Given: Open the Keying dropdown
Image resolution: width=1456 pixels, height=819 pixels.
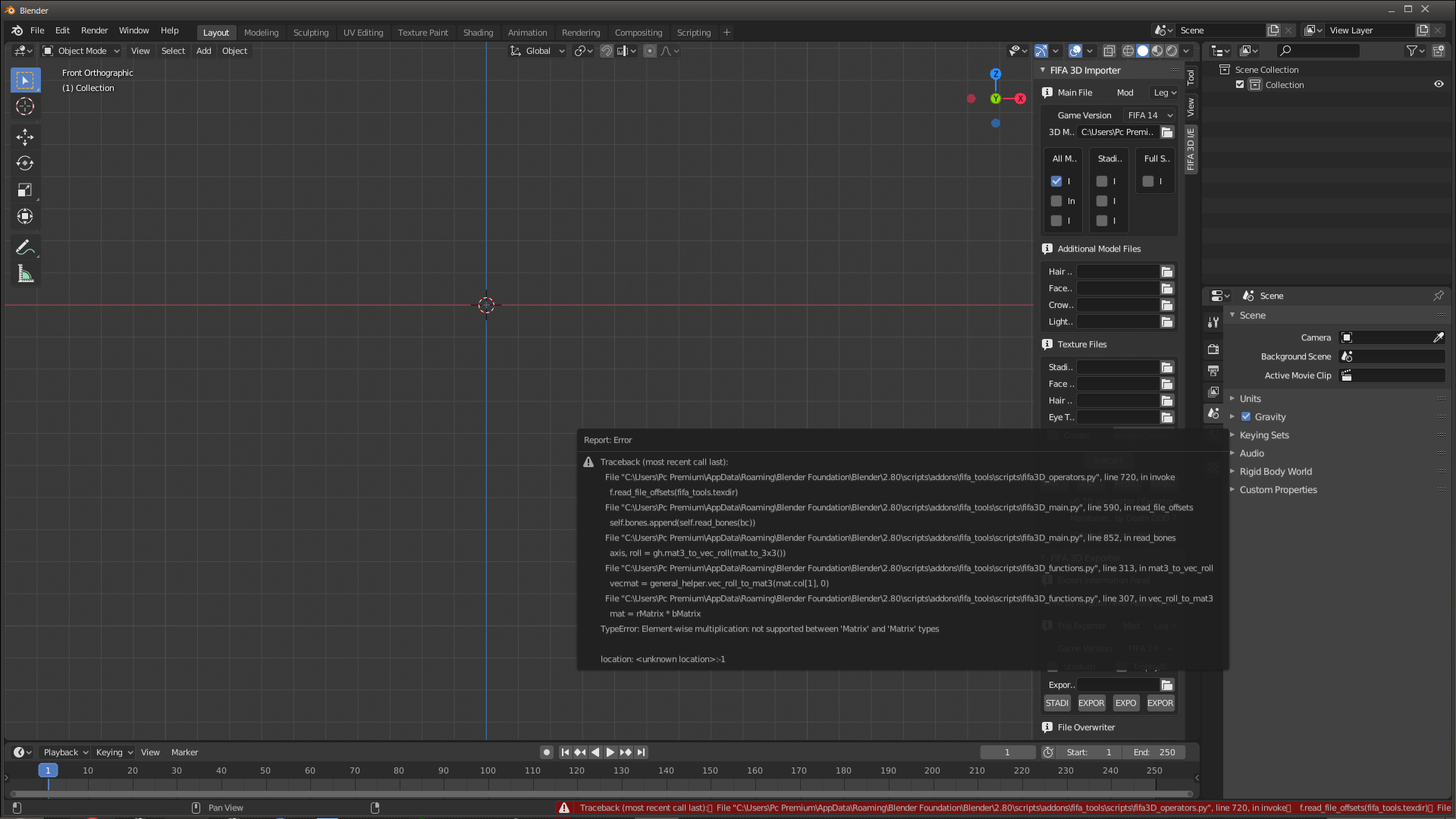Looking at the screenshot, I should coord(114,752).
